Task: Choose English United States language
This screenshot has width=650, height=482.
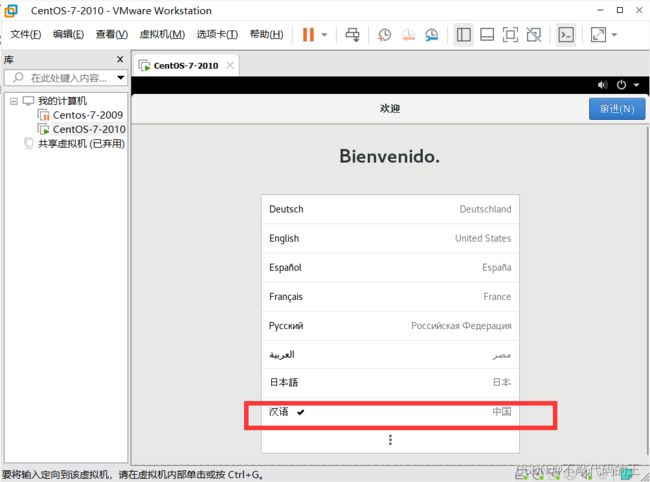Action: [x=390, y=238]
